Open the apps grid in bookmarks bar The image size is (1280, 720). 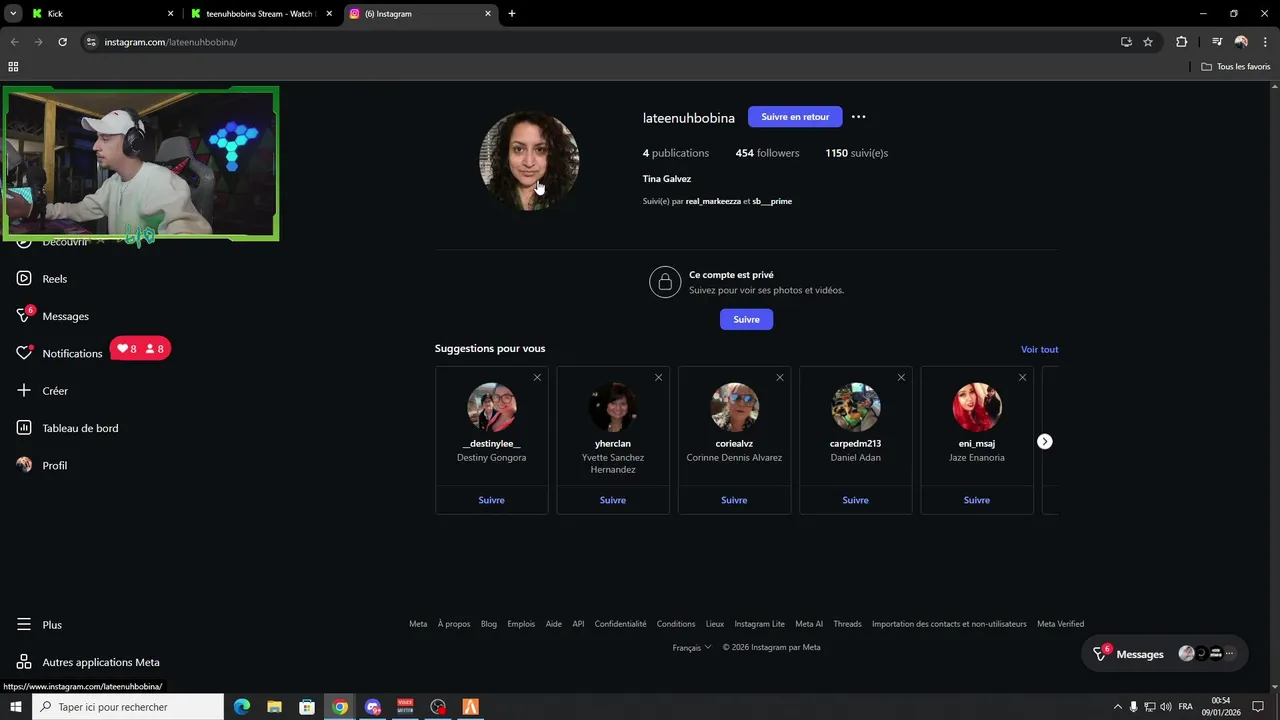click(x=13, y=67)
